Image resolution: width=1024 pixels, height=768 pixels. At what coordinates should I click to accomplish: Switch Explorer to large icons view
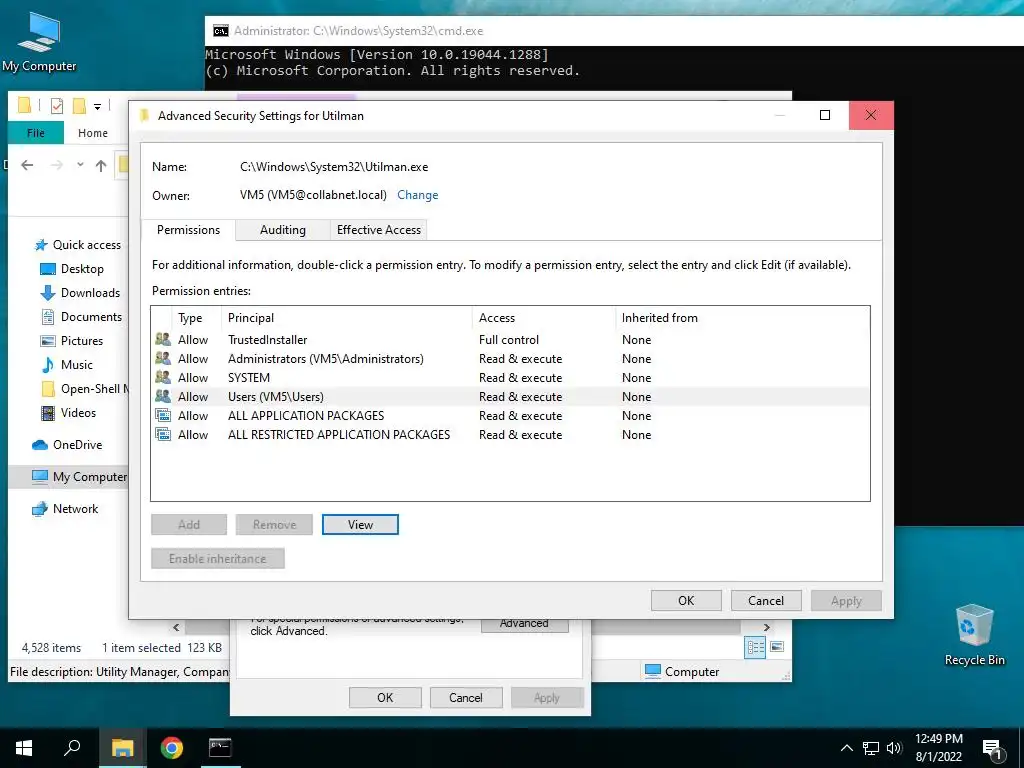pos(777,647)
